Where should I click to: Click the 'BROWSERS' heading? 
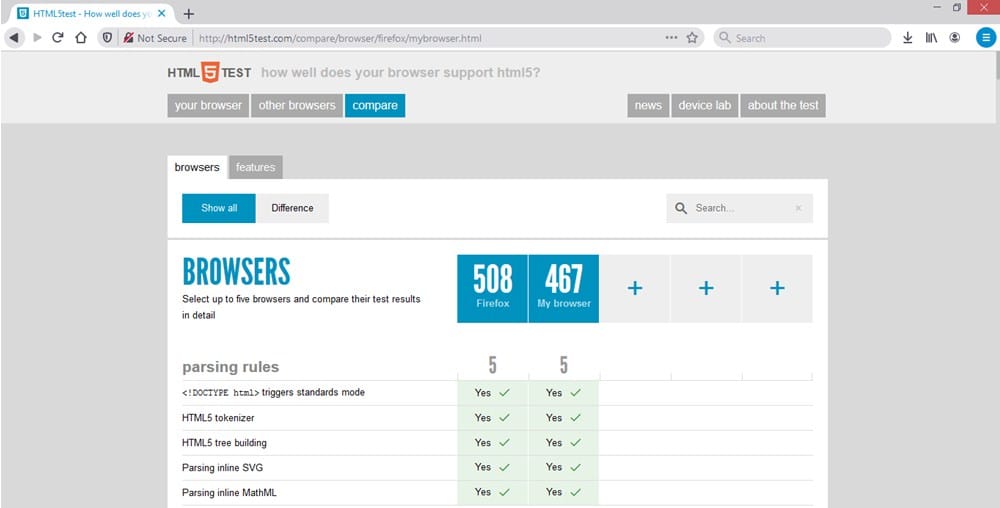coord(237,272)
